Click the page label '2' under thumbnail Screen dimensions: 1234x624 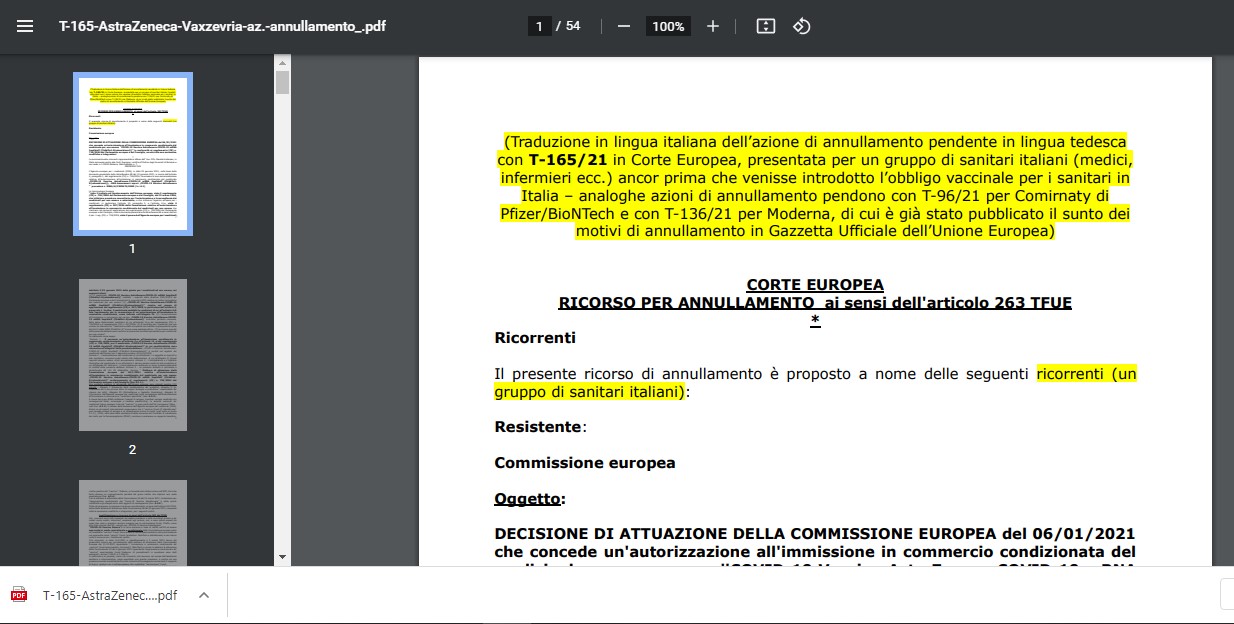pos(132,450)
